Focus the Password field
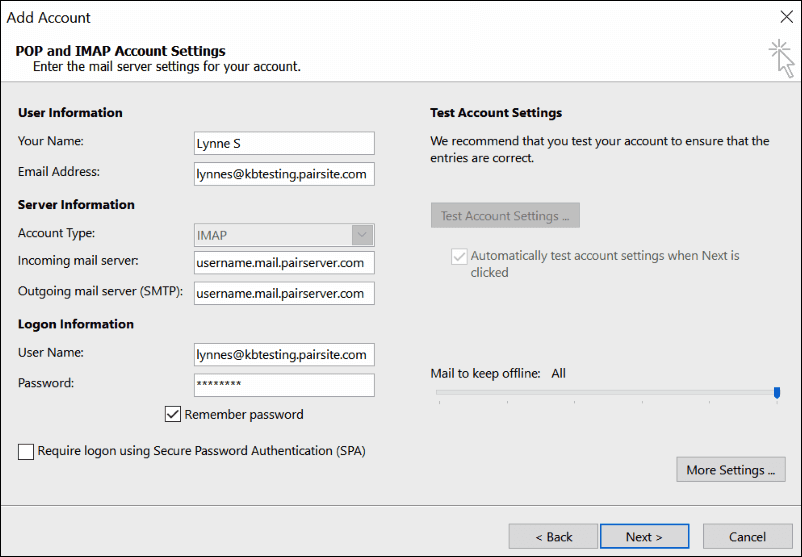The width and height of the screenshot is (802, 557). click(284, 385)
